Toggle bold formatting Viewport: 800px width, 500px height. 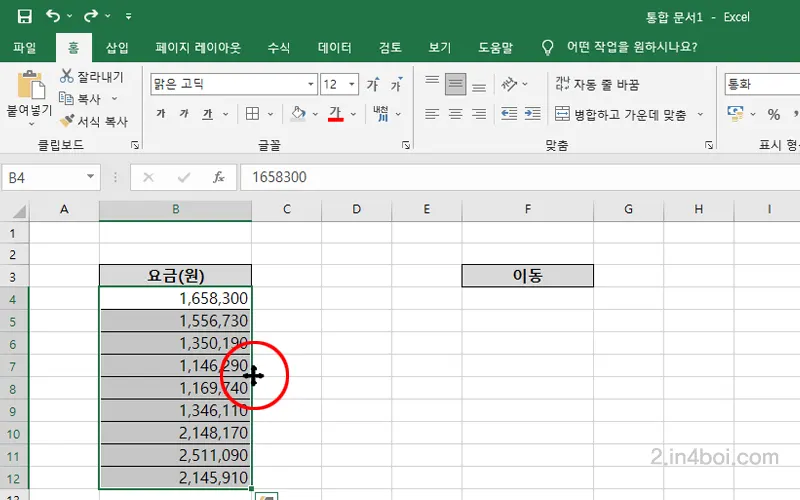161,114
